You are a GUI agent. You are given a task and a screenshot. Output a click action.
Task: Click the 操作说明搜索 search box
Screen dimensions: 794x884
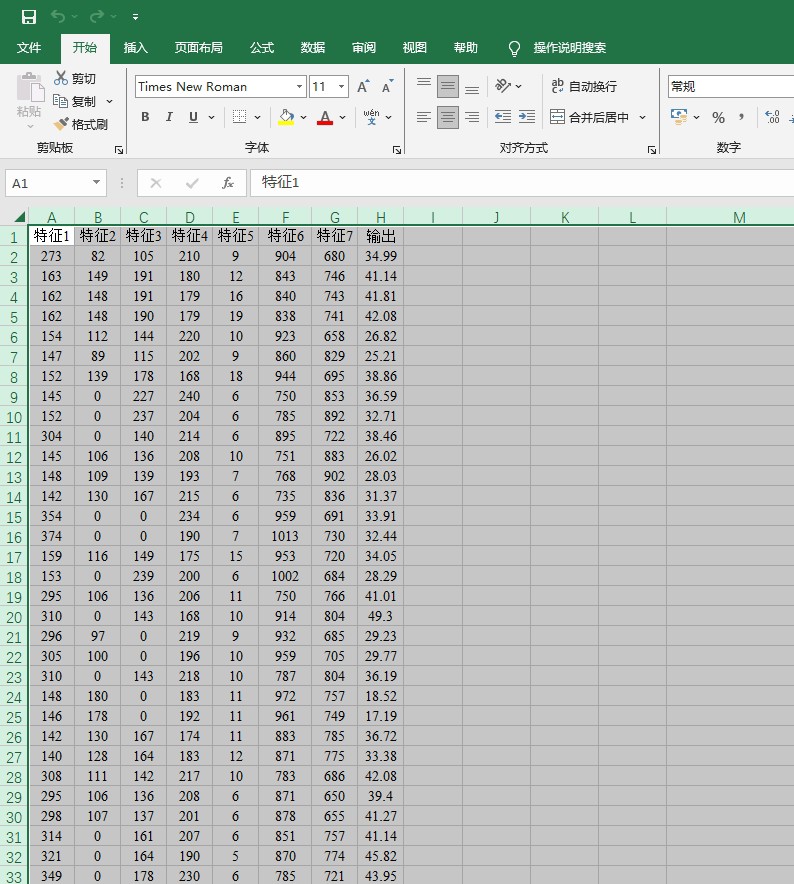pyautogui.click(x=570, y=48)
